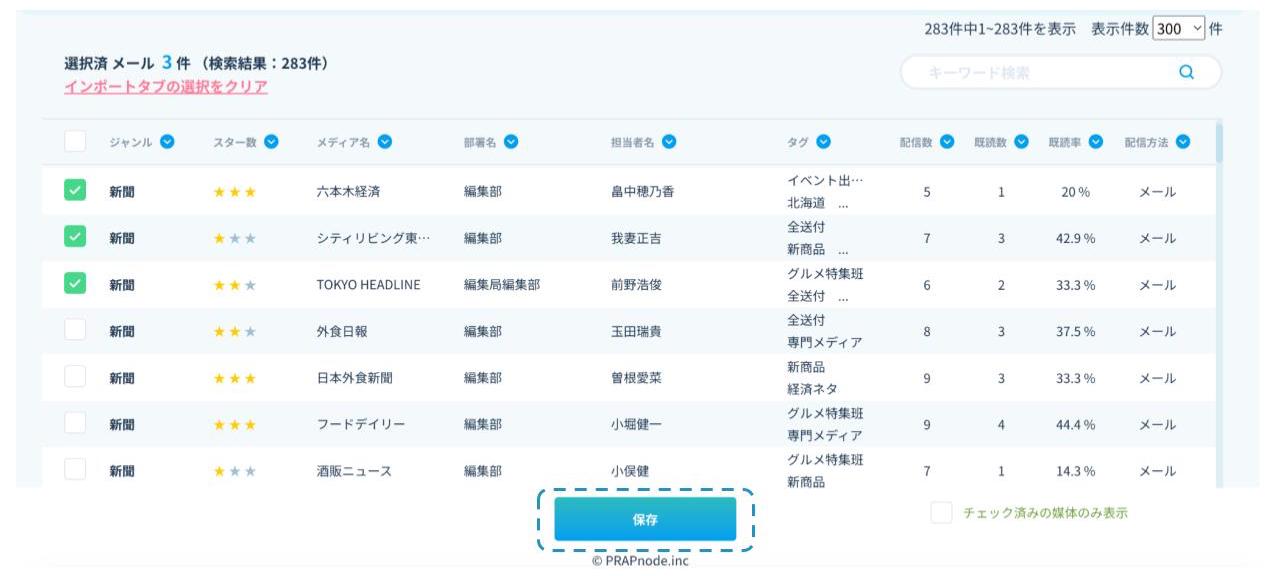Sort the list by メディア名 arrow
The height and width of the screenshot is (576, 1279).
[384, 142]
